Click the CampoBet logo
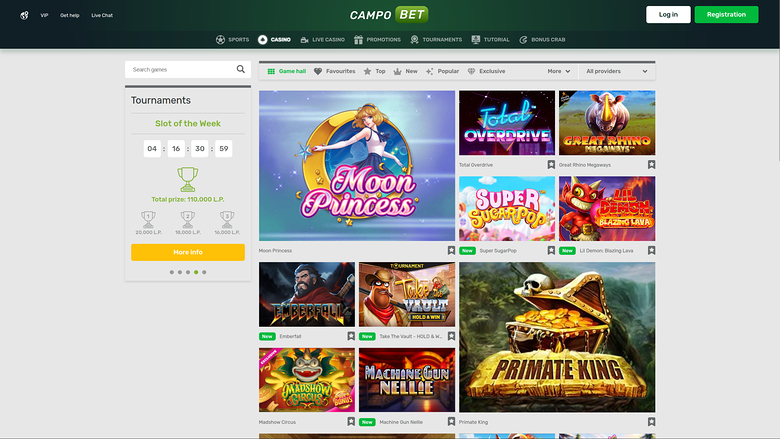Screen dimensions: 780x439 tap(389, 14)
